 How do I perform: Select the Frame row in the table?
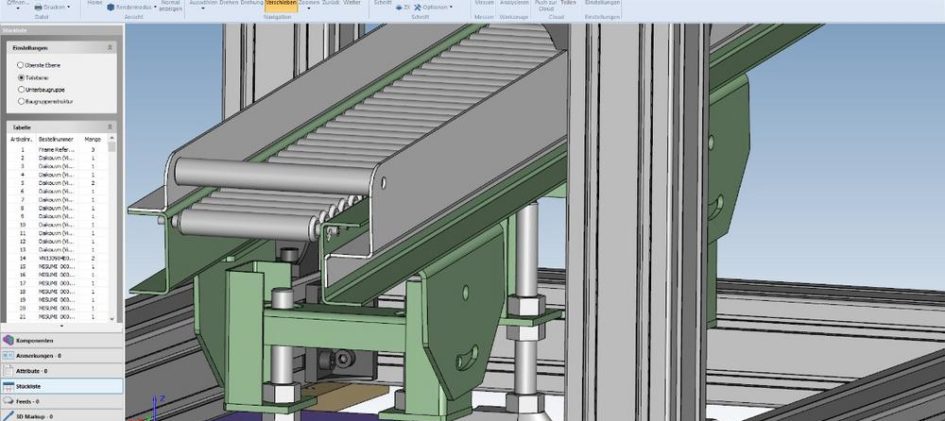coord(57,149)
